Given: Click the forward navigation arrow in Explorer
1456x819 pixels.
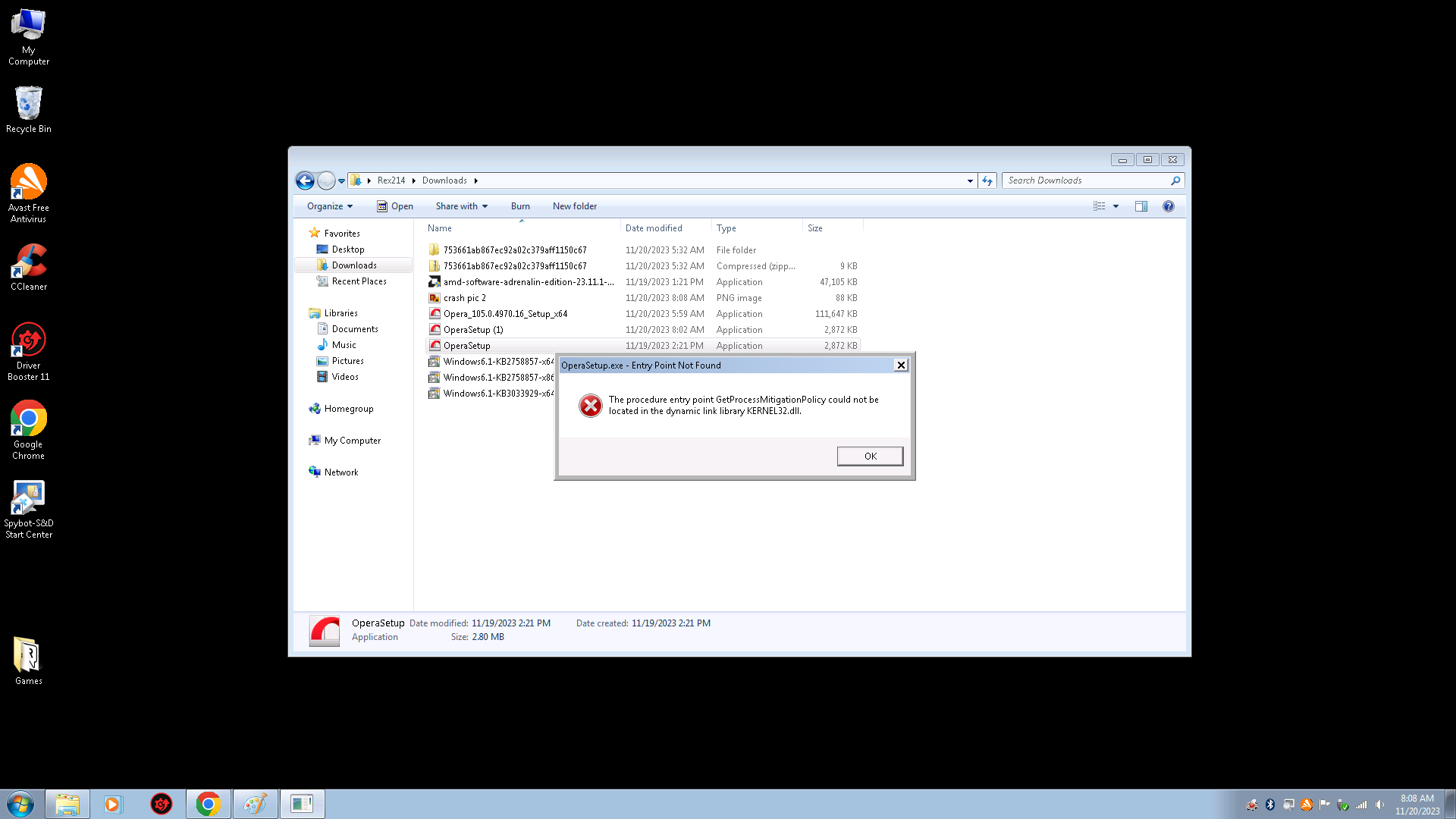Looking at the screenshot, I should click(x=326, y=180).
